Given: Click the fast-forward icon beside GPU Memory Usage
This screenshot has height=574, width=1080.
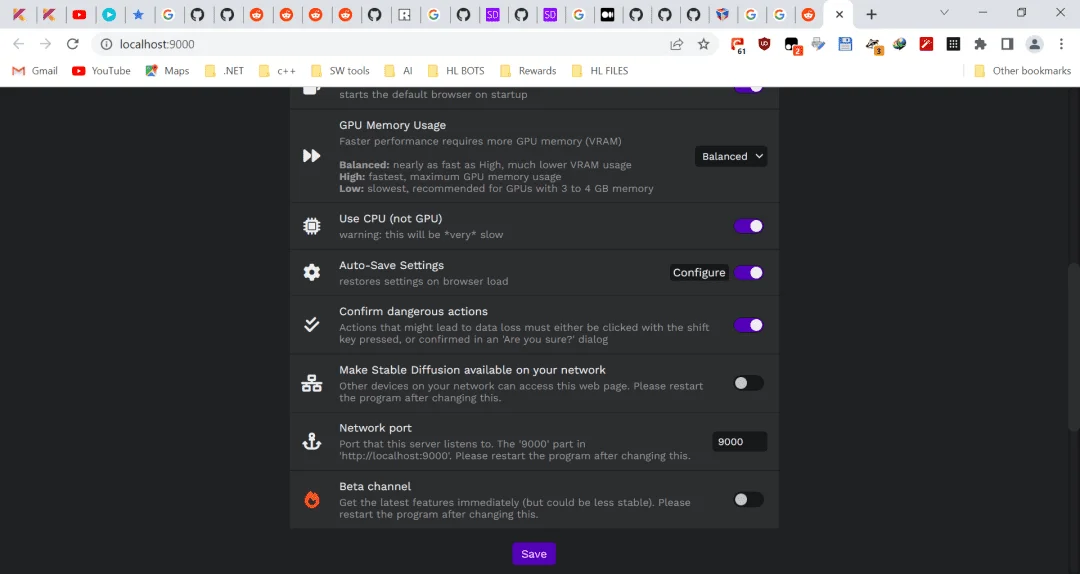Looking at the screenshot, I should point(311,156).
